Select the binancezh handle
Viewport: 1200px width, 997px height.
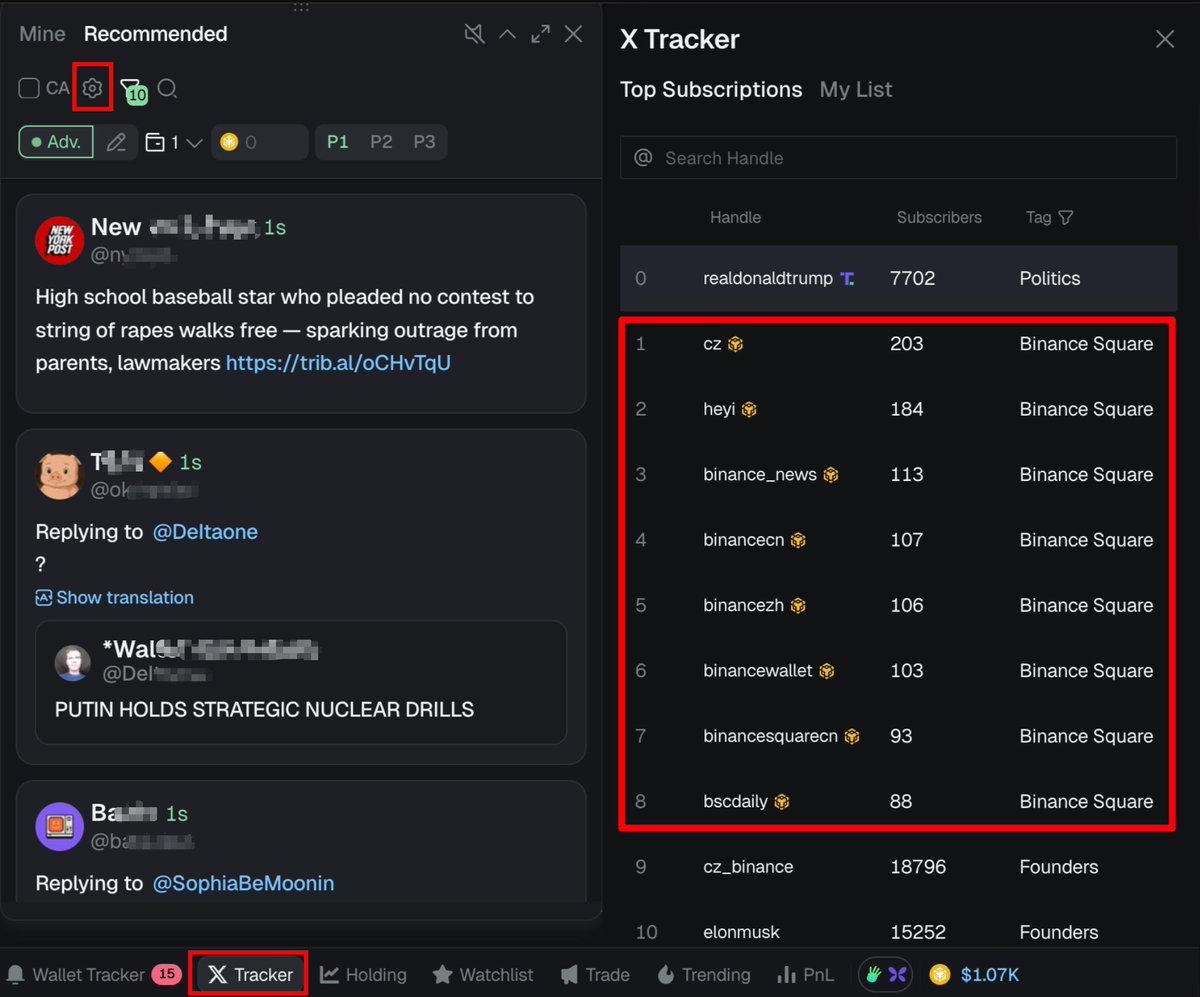coord(744,606)
